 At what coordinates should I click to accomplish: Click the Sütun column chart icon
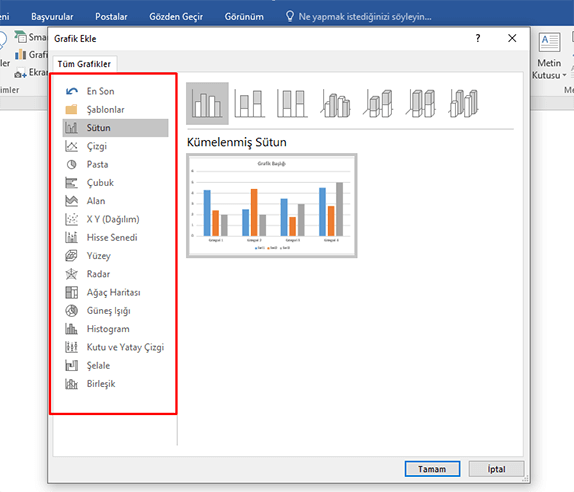(71, 128)
